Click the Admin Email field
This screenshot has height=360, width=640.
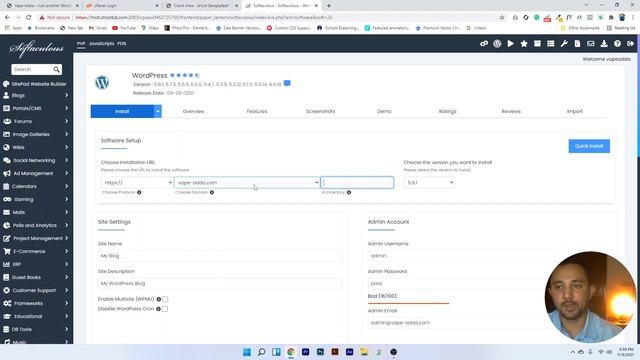(x=457, y=323)
